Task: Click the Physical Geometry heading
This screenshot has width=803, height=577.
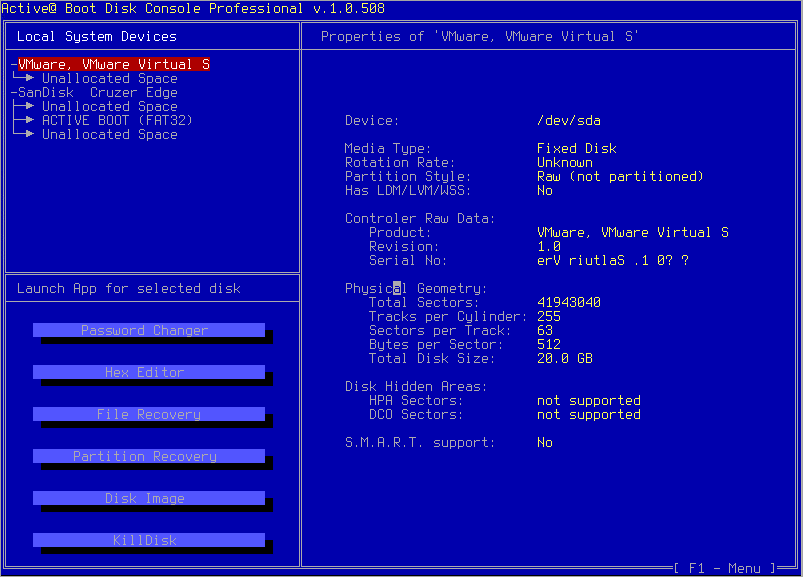Action: coord(416,289)
